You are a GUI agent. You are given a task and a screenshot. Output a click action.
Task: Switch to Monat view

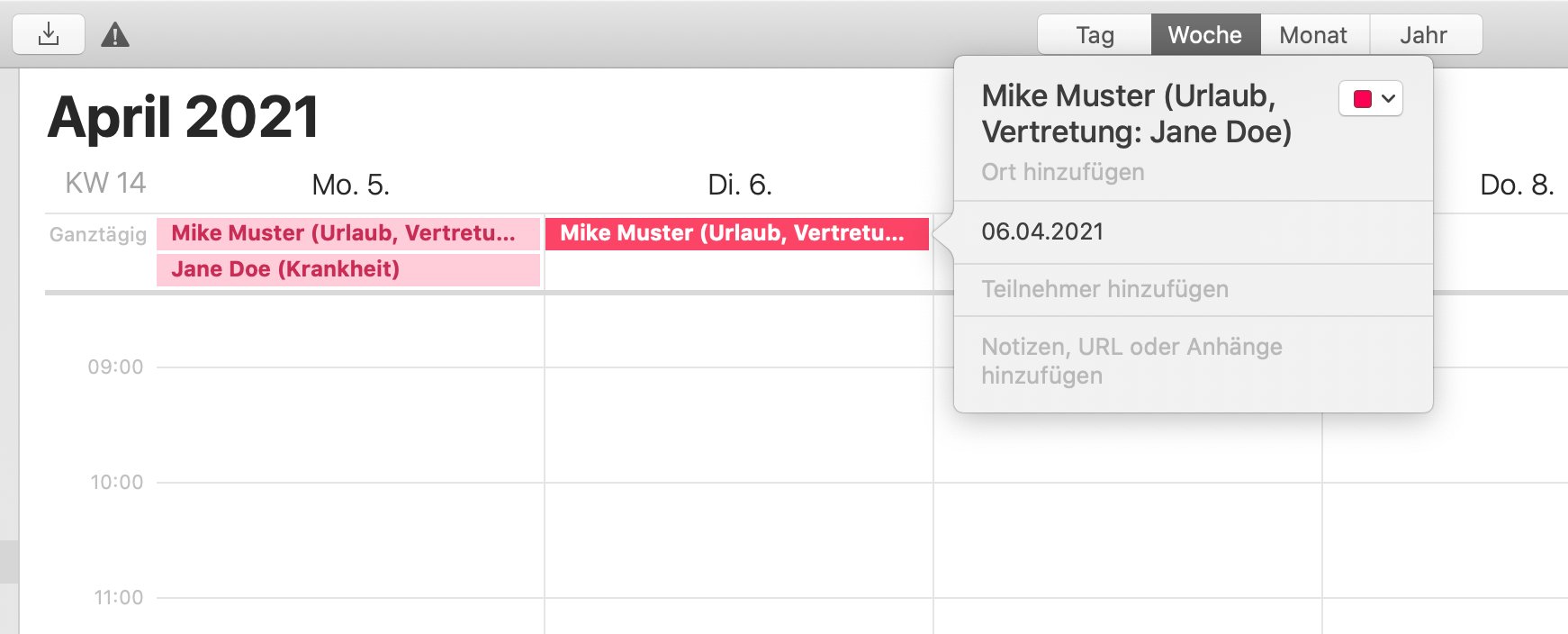[x=1314, y=34]
